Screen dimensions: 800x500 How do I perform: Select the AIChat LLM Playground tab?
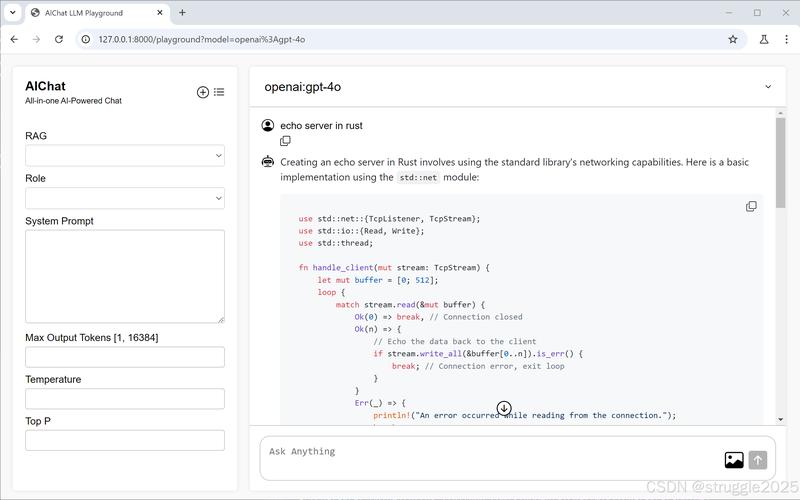point(97,13)
